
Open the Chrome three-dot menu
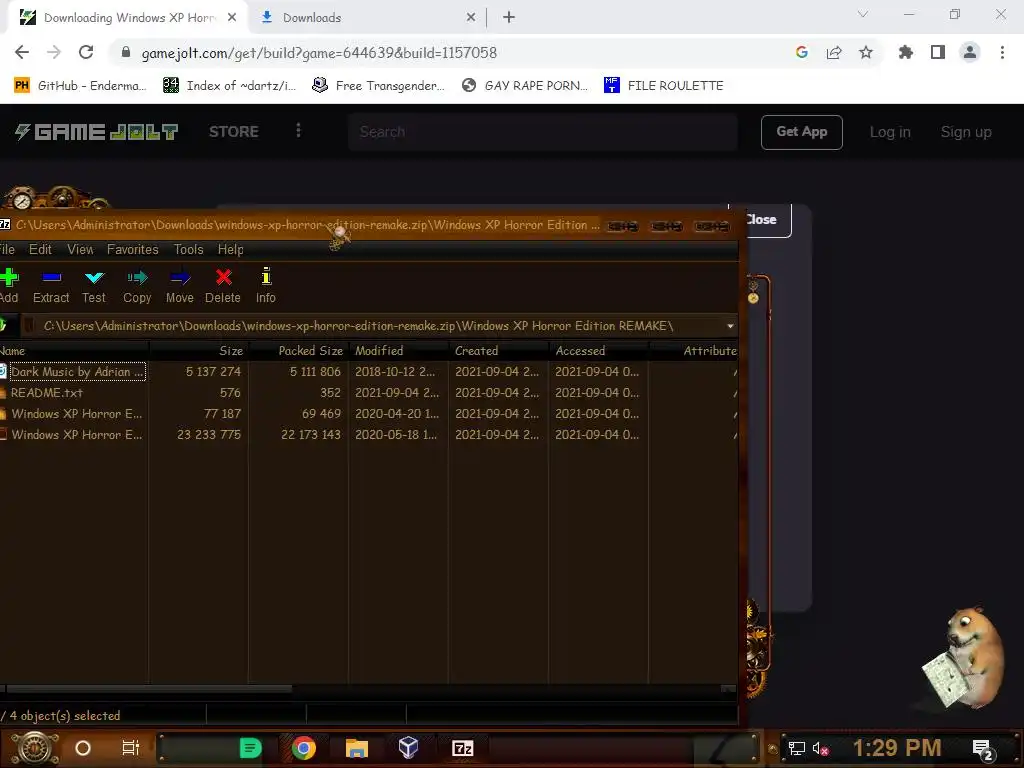pyautogui.click(x=1002, y=52)
